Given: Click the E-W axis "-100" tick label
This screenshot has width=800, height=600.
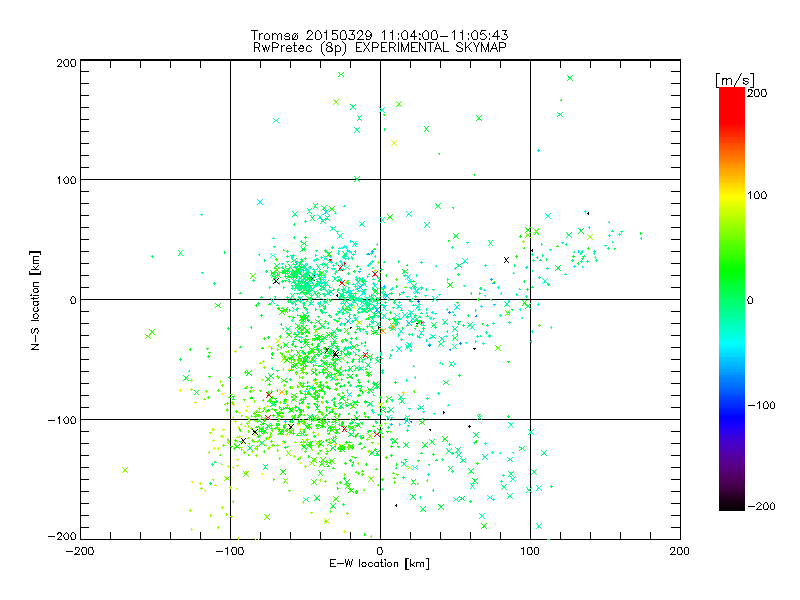Looking at the screenshot, I should click(230, 551).
